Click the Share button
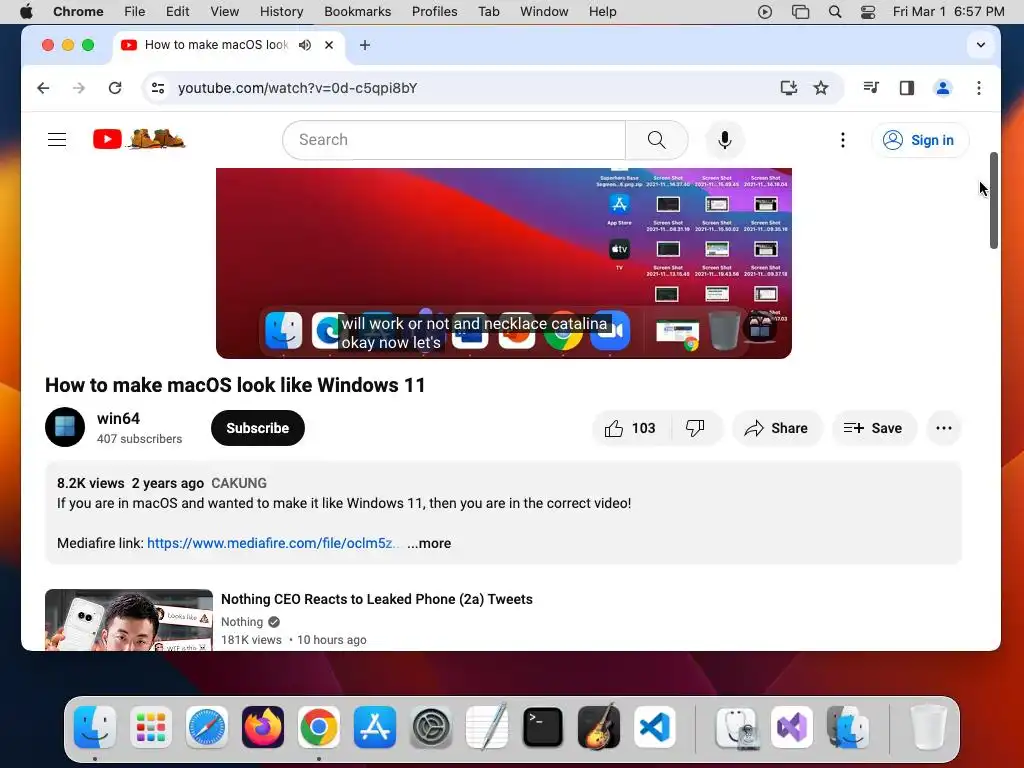Viewport: 1024px width, 768px height. coord(776,428)
